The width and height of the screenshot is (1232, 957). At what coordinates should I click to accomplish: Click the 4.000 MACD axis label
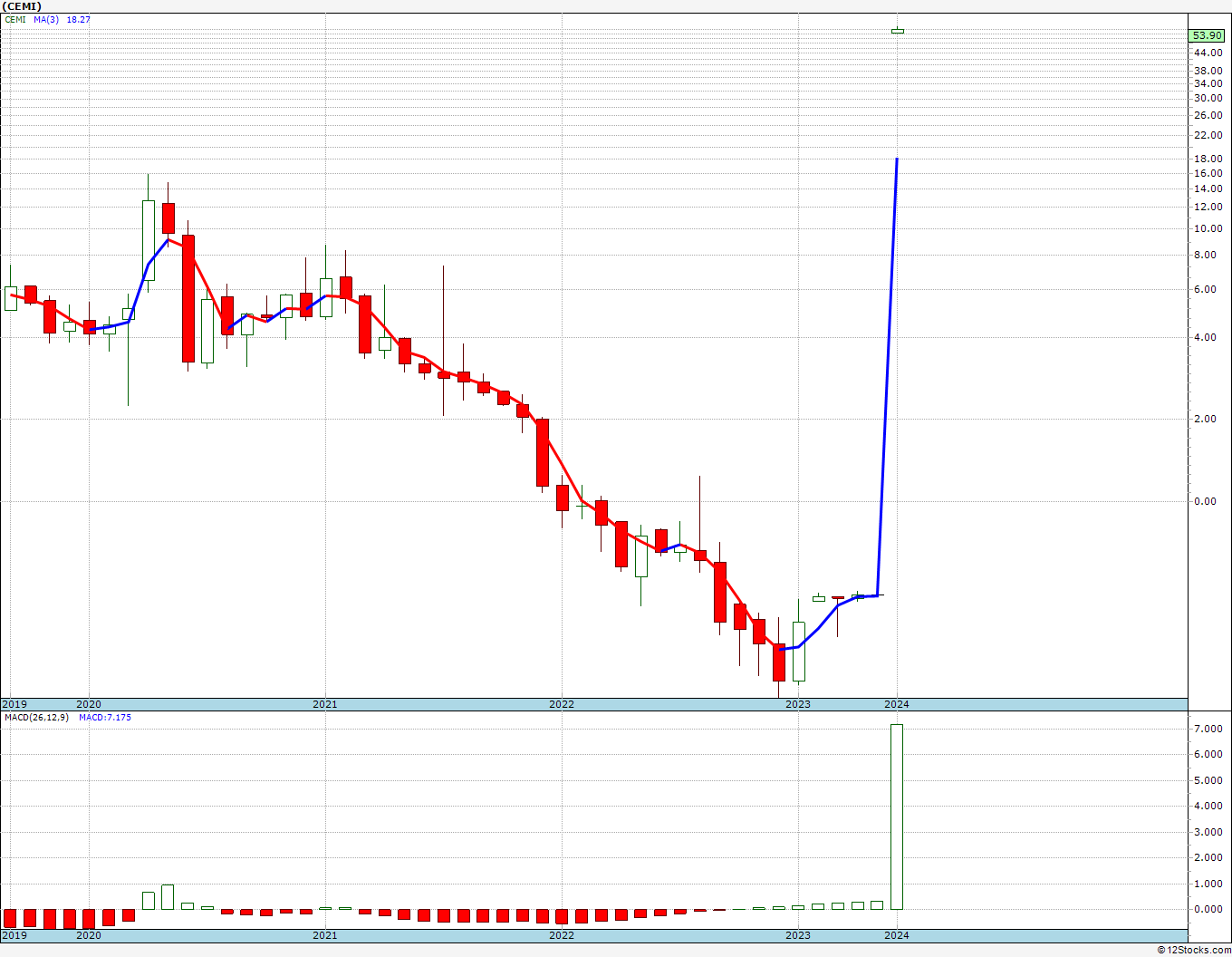tap(1210, 807)
